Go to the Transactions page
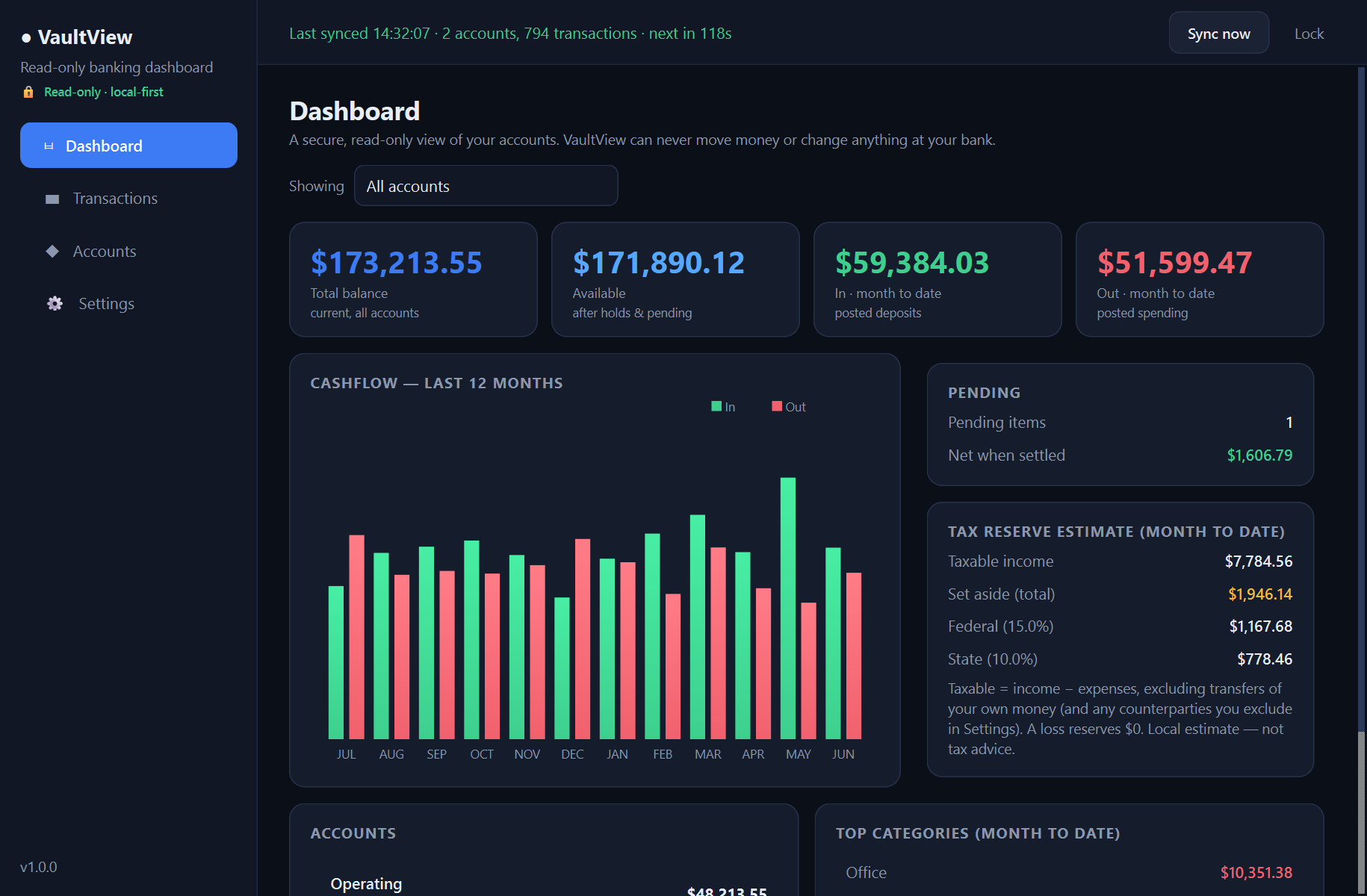This screenshot has height=896, width=1367. (128, 199)
